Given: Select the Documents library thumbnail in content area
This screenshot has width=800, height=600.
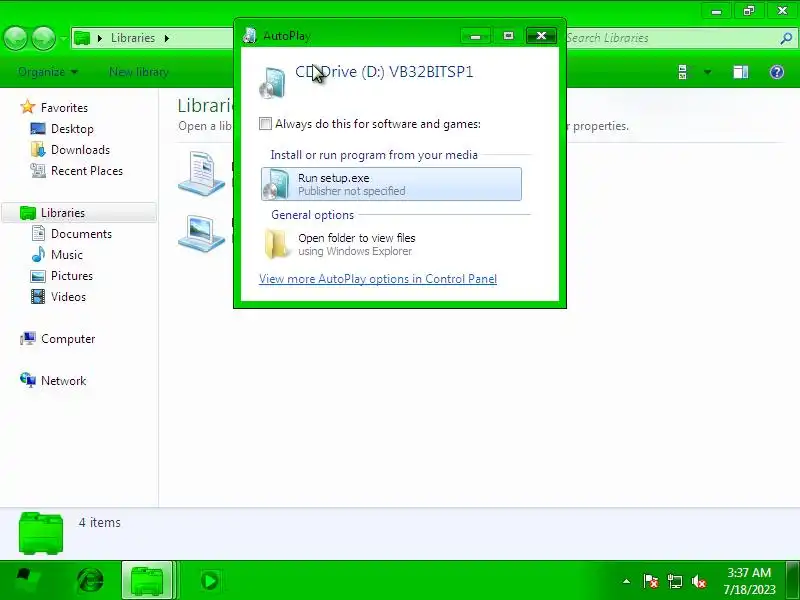Looking at the screenshot, I should 202,173.
